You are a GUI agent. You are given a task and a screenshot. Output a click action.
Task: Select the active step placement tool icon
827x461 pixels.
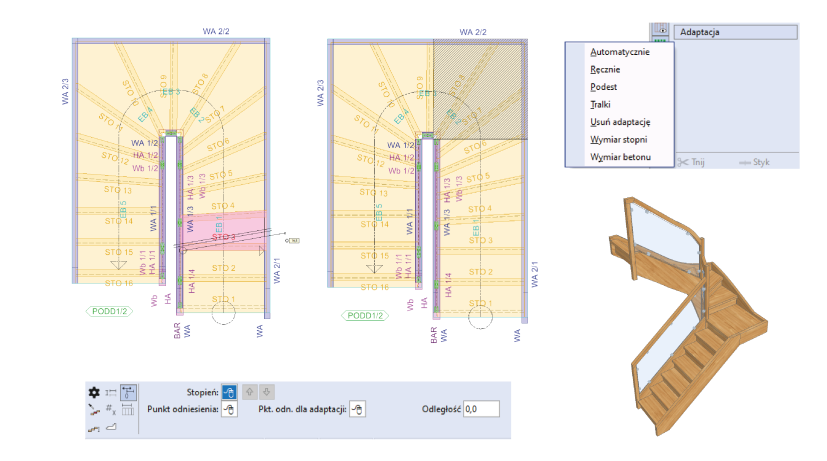pyautogui.click(x=128, y=392)
